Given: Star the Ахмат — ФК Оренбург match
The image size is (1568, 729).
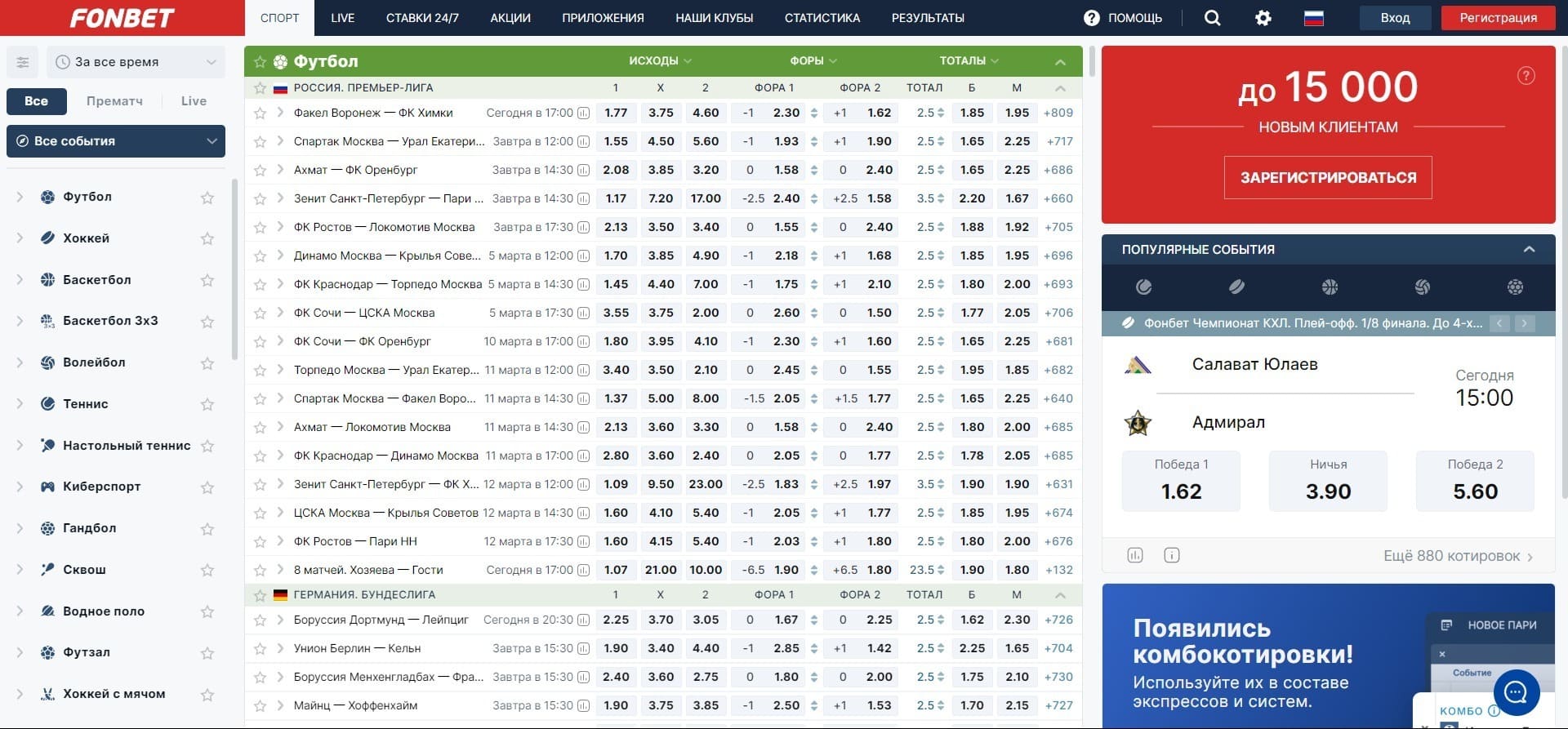Looking at the screenshot, I should pyautogui.click(x=260, y=171).
